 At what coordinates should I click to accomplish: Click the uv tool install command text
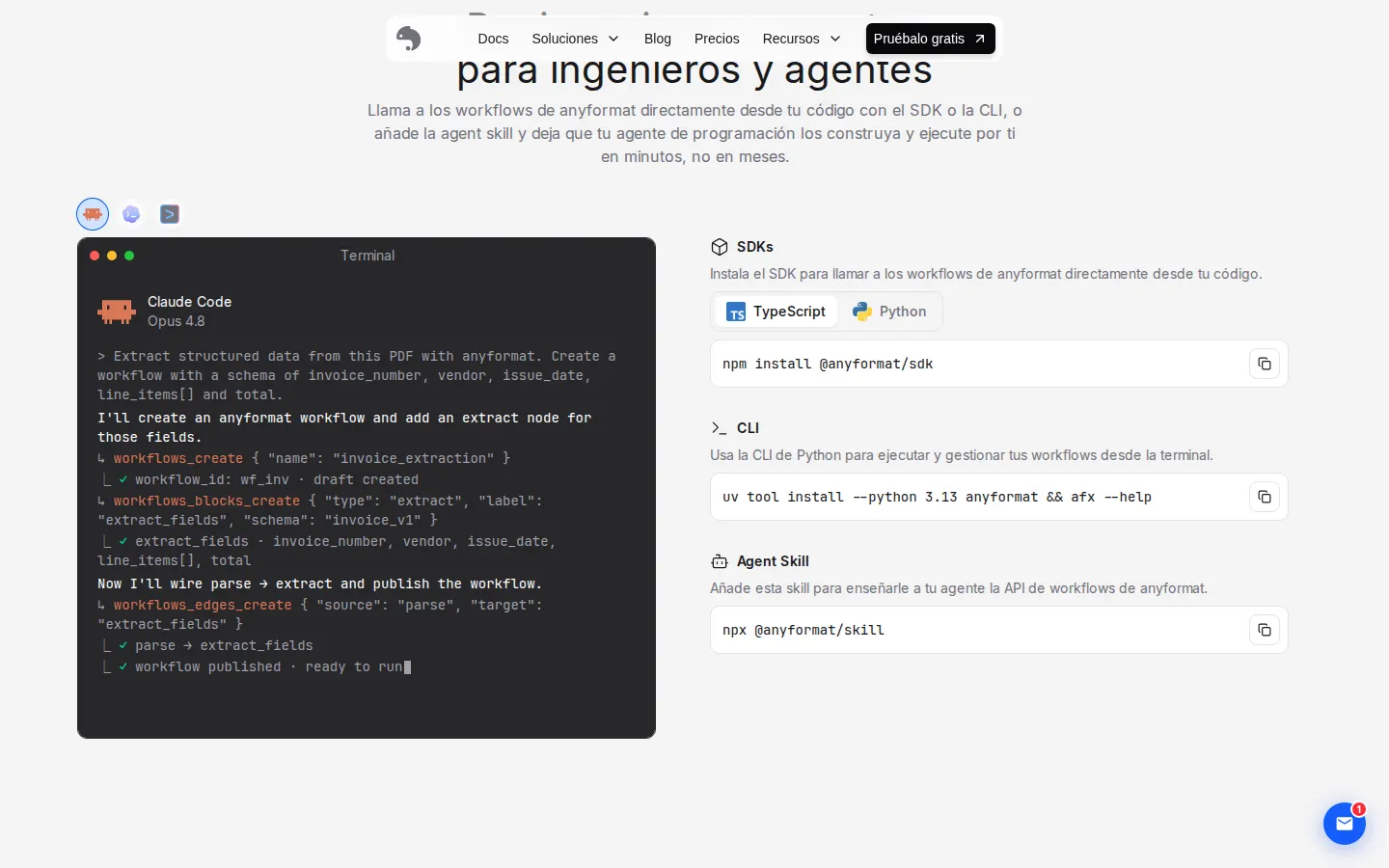click(x=937, y=497)
